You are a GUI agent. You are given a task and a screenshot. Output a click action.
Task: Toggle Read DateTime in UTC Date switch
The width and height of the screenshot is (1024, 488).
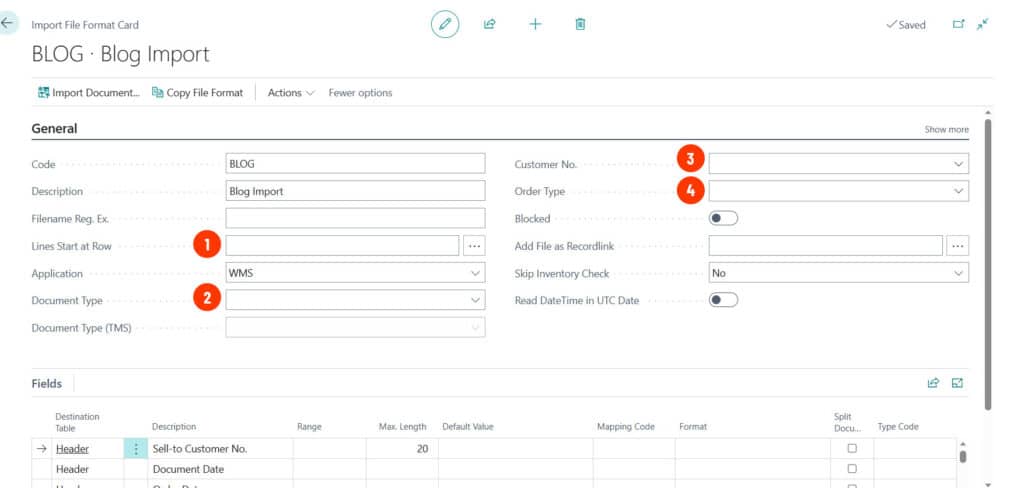click(724, 300)
